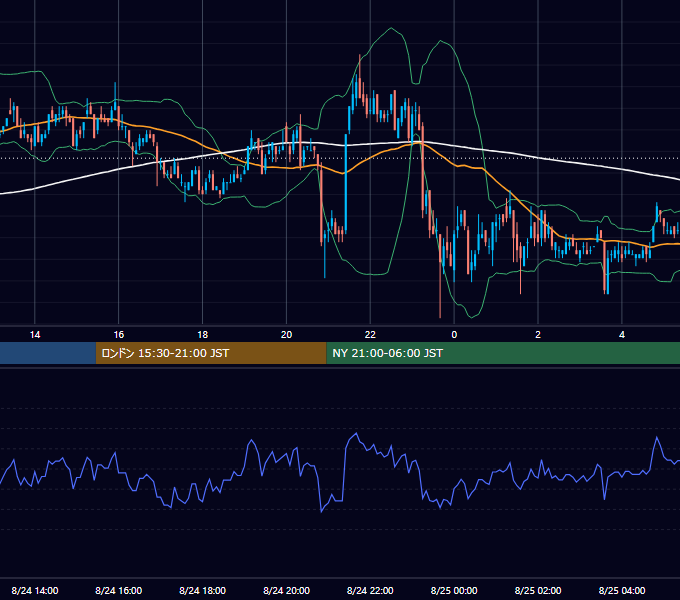Screen dimensions: 680x600
Task: Click the 16 hour label on price chart axis
Action: click(118, 335)
